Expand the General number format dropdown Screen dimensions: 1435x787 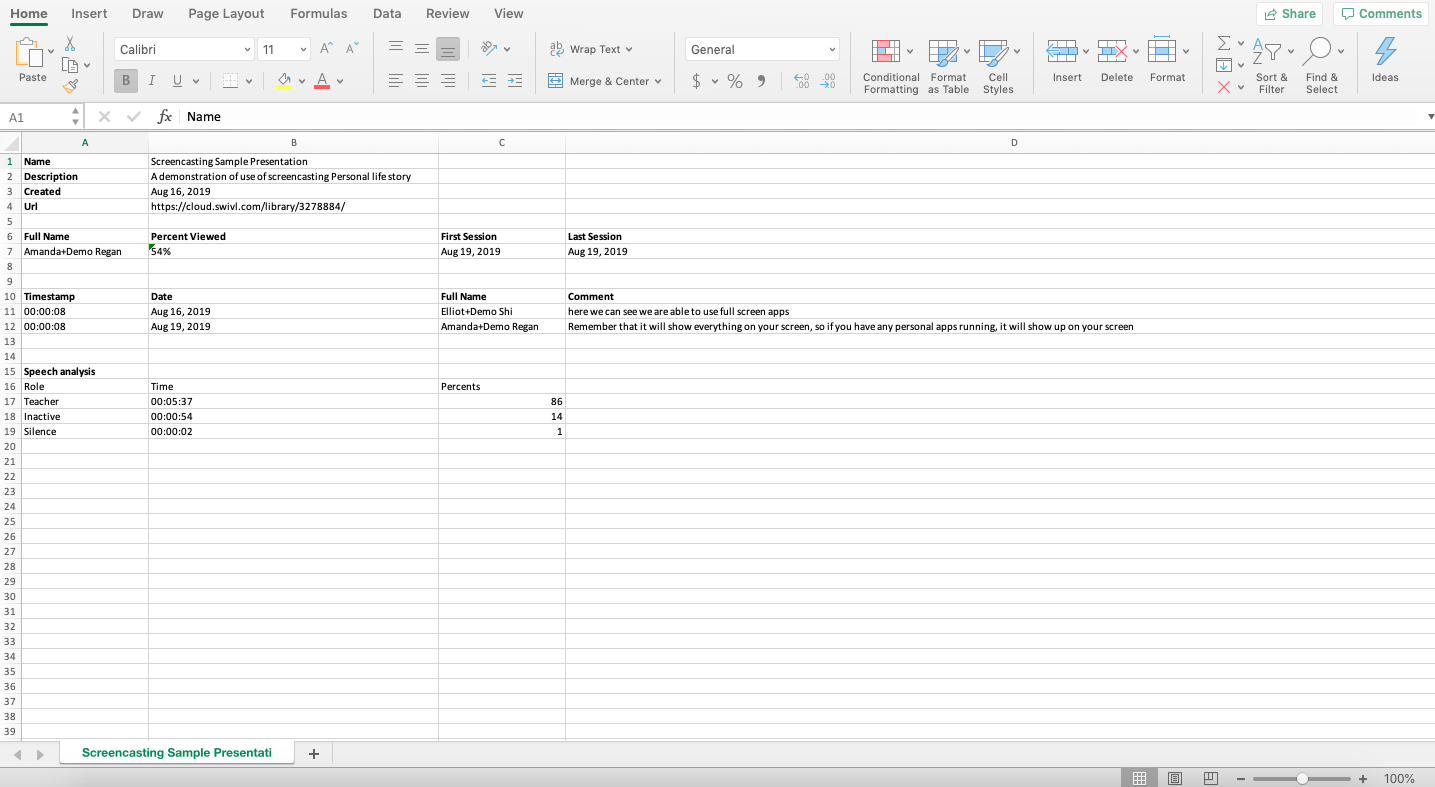(832, 50)
